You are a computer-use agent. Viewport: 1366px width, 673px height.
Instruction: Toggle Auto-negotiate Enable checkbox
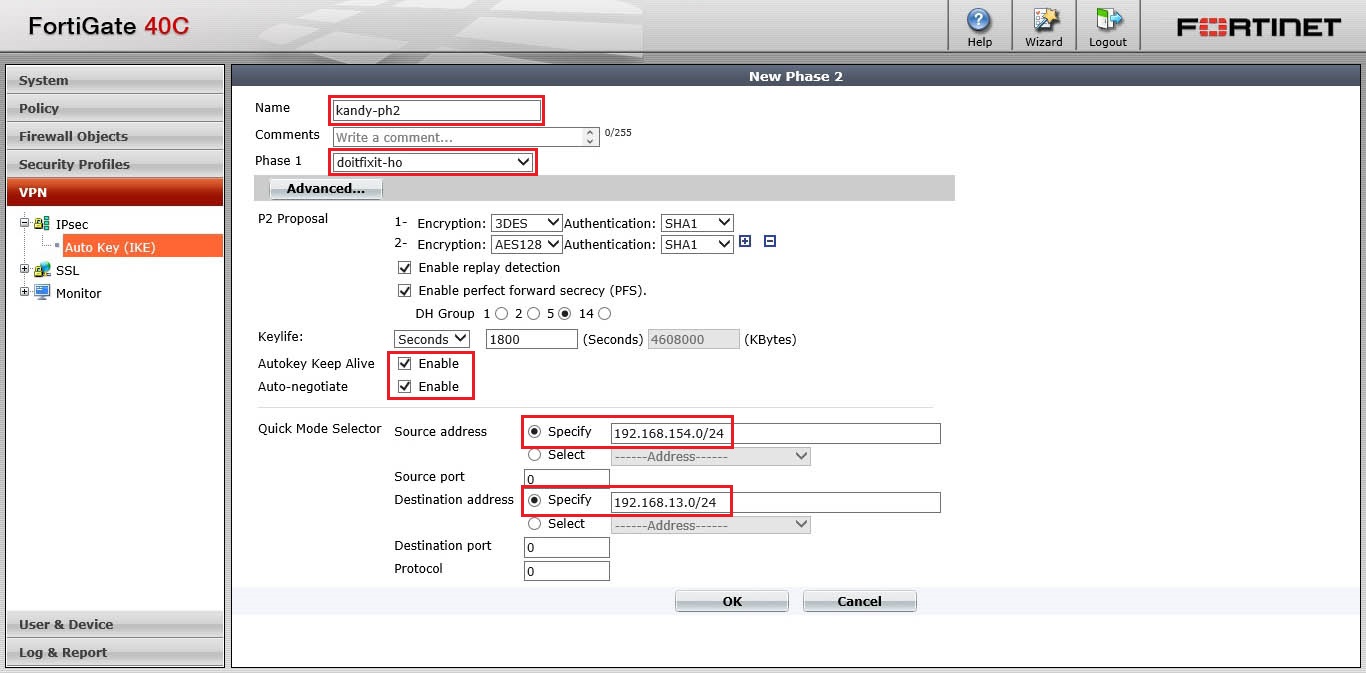[405, 387]
